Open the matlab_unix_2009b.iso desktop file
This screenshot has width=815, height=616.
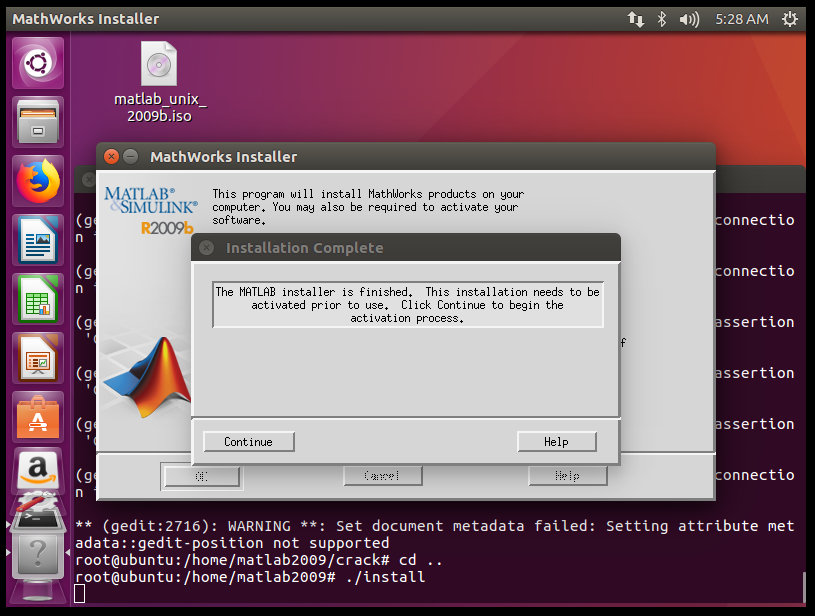pos(160,82)
